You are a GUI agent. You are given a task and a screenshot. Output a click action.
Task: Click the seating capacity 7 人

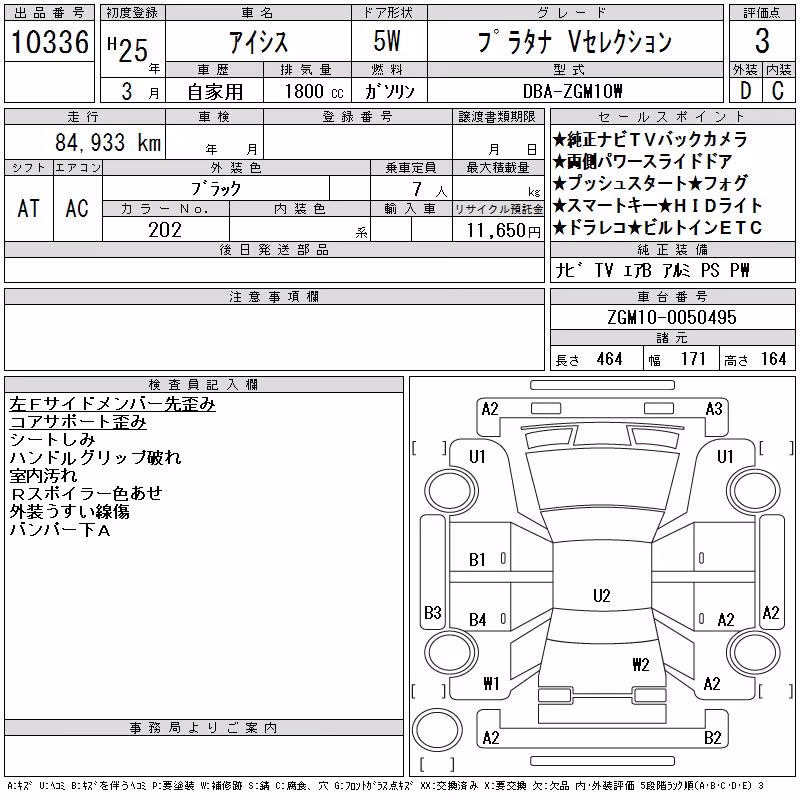click(x=430, y=190)
